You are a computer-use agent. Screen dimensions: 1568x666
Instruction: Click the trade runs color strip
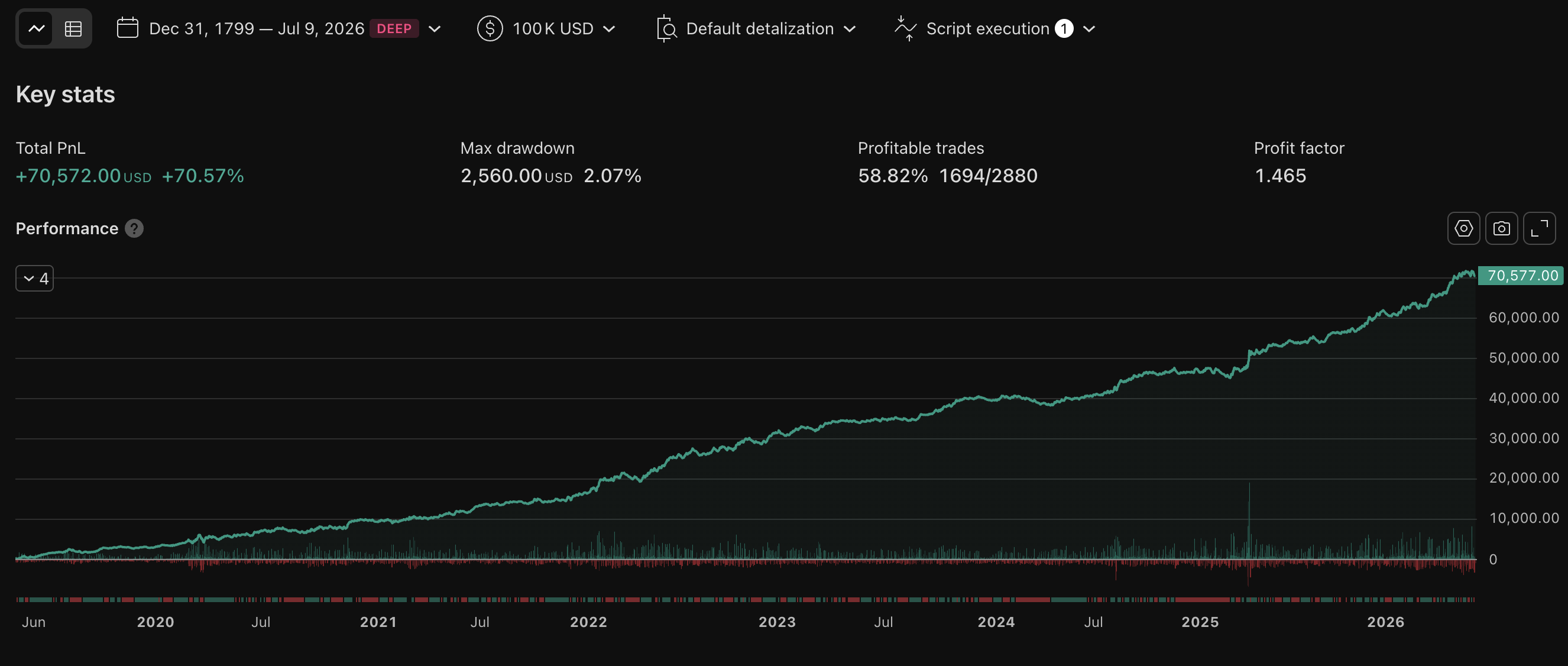tap(745, 600)
